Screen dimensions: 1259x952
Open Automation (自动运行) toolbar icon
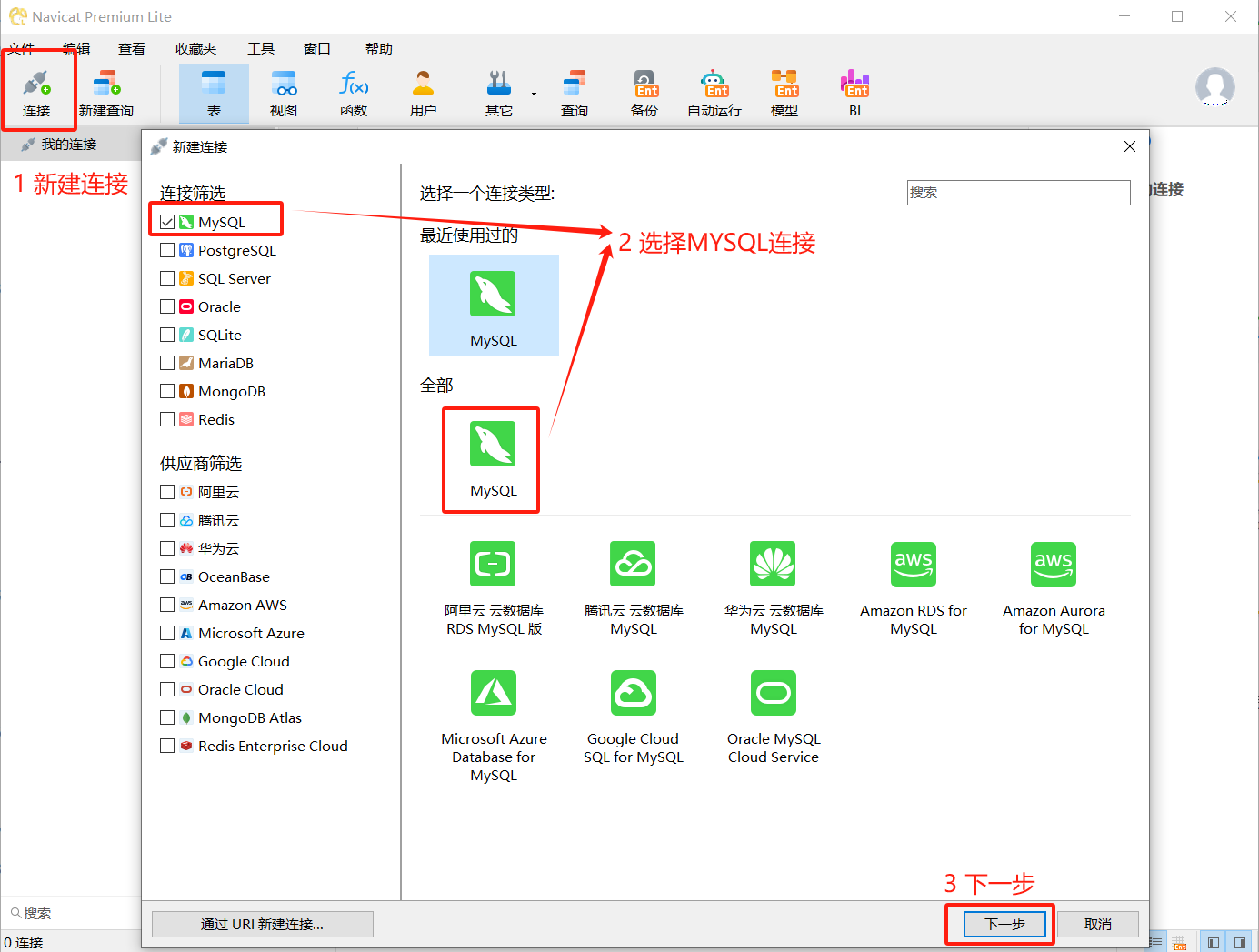pyautogui.click(x=714, y=93)
